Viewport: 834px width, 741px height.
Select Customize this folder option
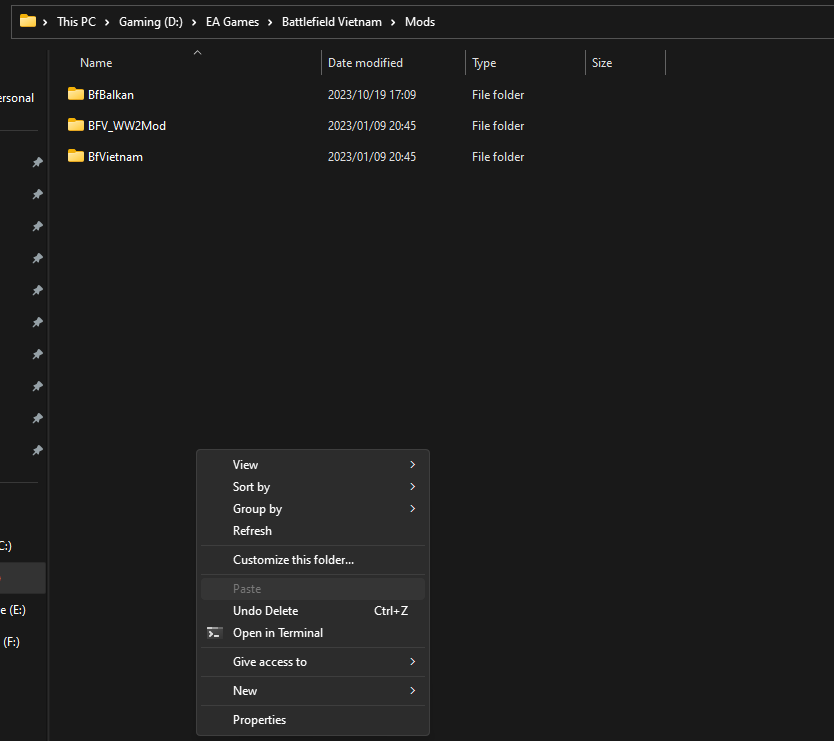tap(293, 560)
